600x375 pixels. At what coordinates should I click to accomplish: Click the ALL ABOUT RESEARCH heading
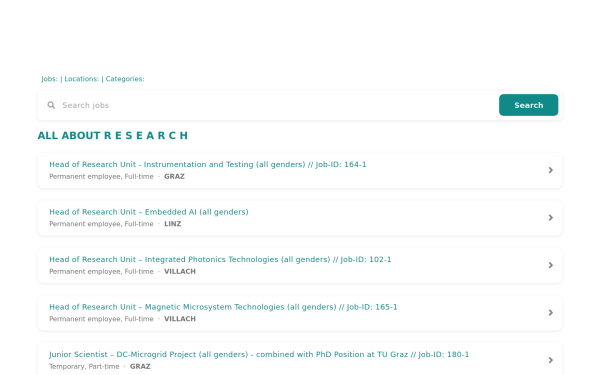(x=113, y=135)
